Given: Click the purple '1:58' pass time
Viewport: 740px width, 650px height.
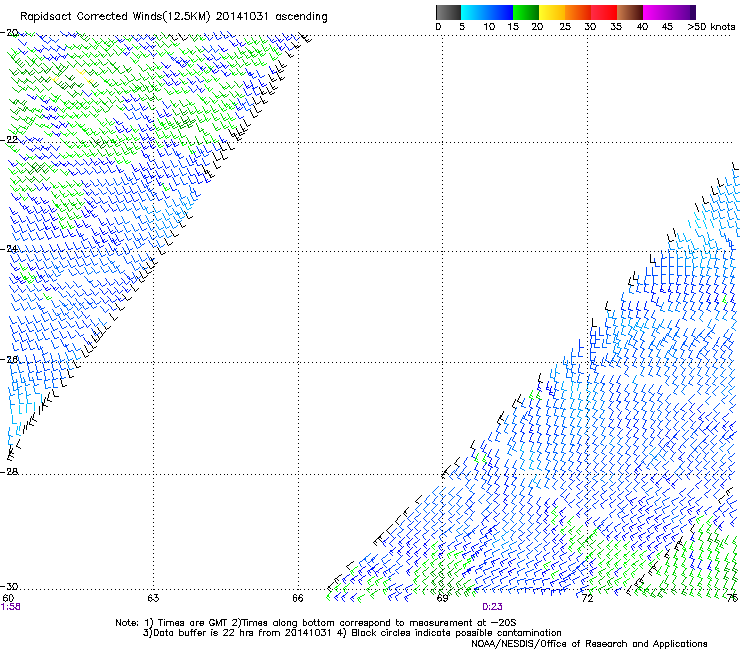Looking at the screenshot, I should tap(11, 607).
